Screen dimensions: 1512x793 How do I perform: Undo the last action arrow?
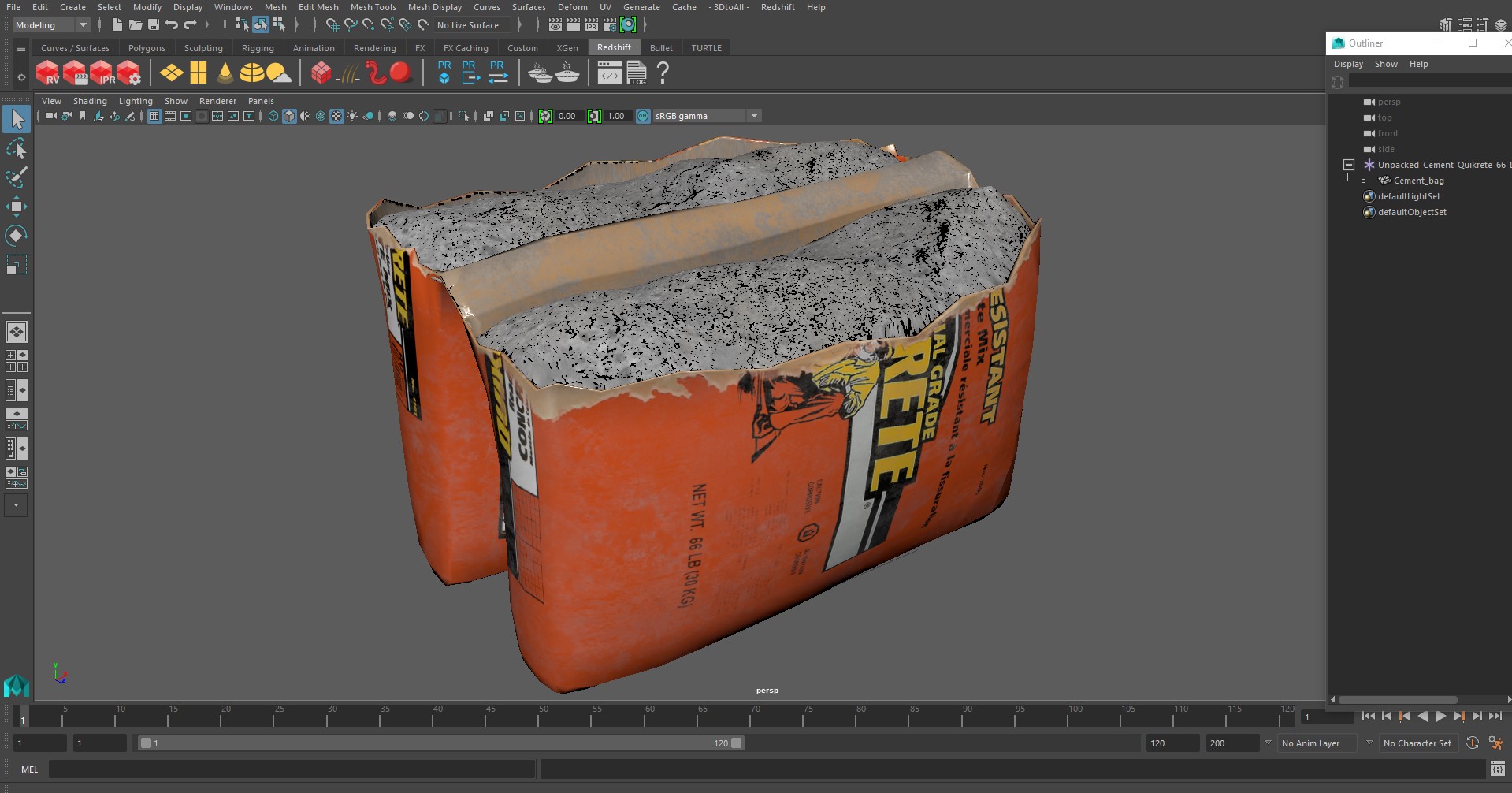click(171, 25)
